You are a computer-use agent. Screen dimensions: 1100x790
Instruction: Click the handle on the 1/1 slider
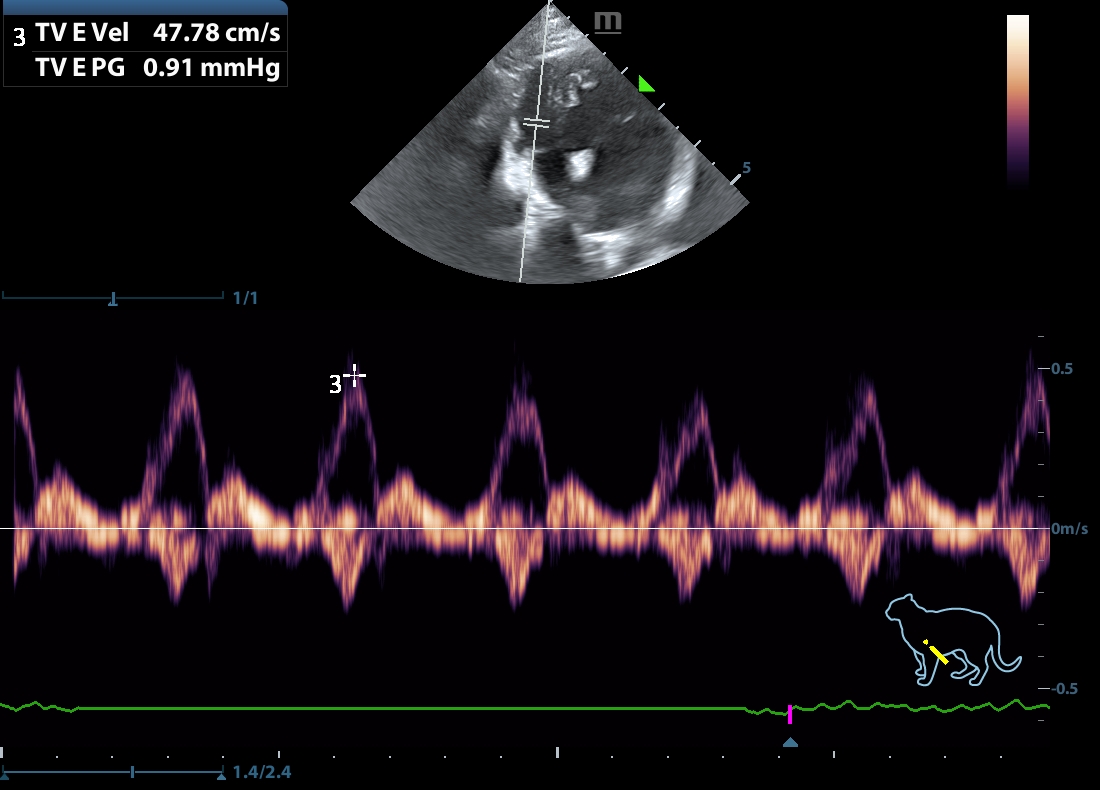coord(113,298)
